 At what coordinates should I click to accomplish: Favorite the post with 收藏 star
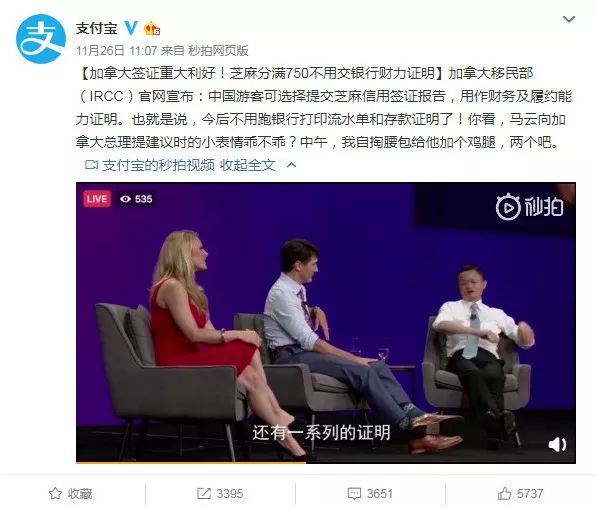coord(71,493)
